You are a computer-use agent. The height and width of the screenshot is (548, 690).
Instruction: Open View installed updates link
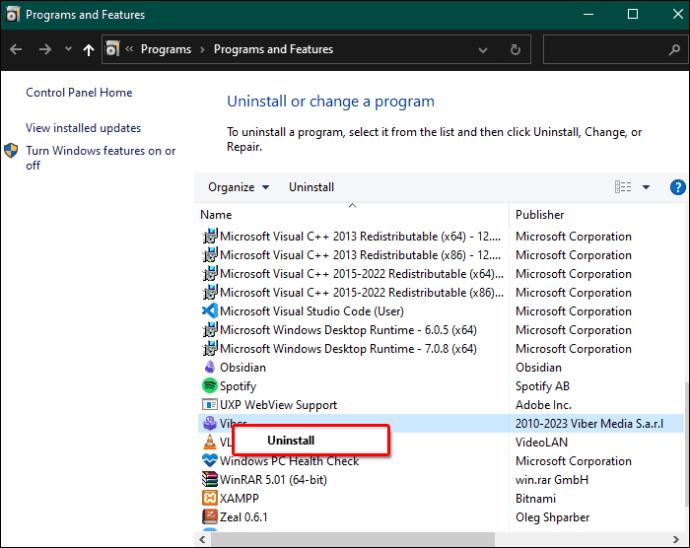point(83,128)
